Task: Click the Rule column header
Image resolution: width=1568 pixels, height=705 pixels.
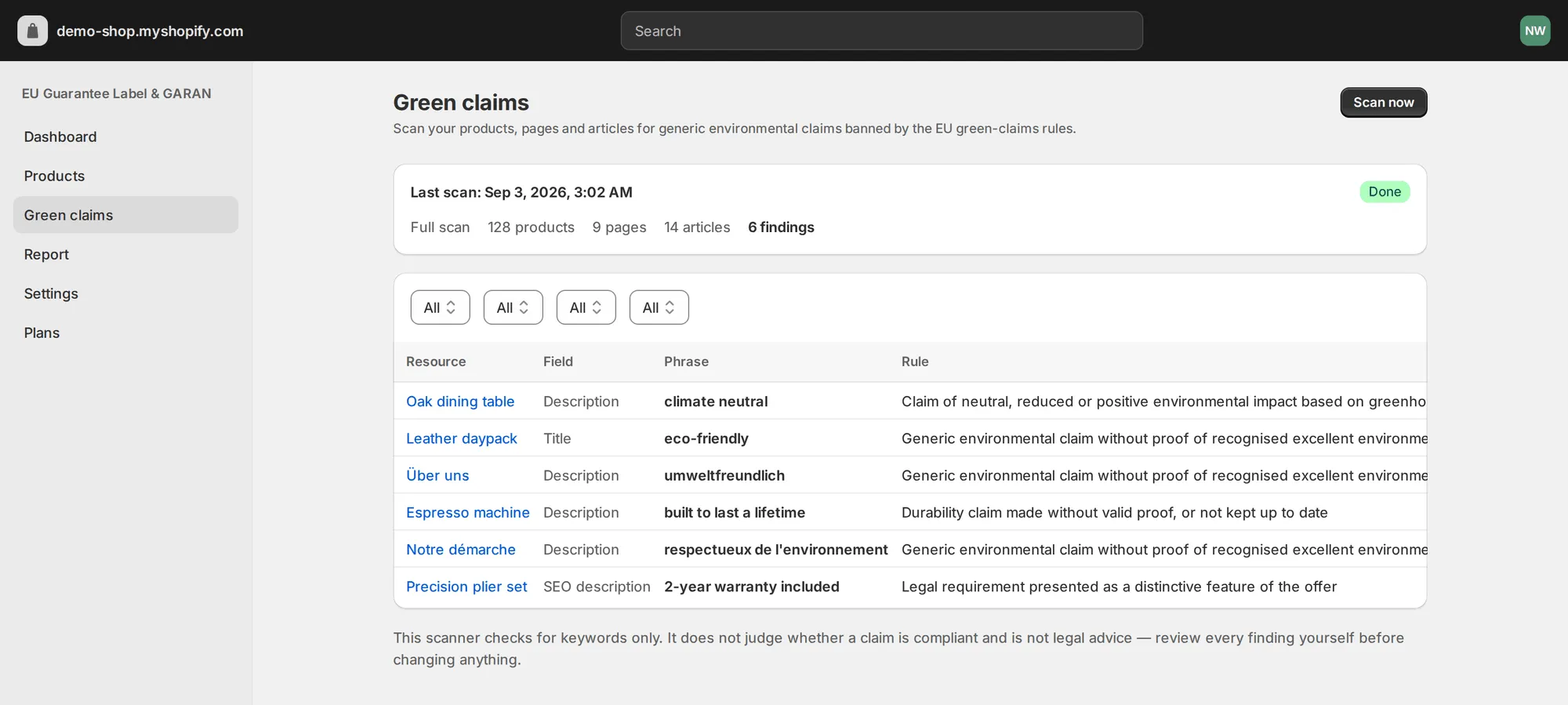Action: [x=915, y=362]
